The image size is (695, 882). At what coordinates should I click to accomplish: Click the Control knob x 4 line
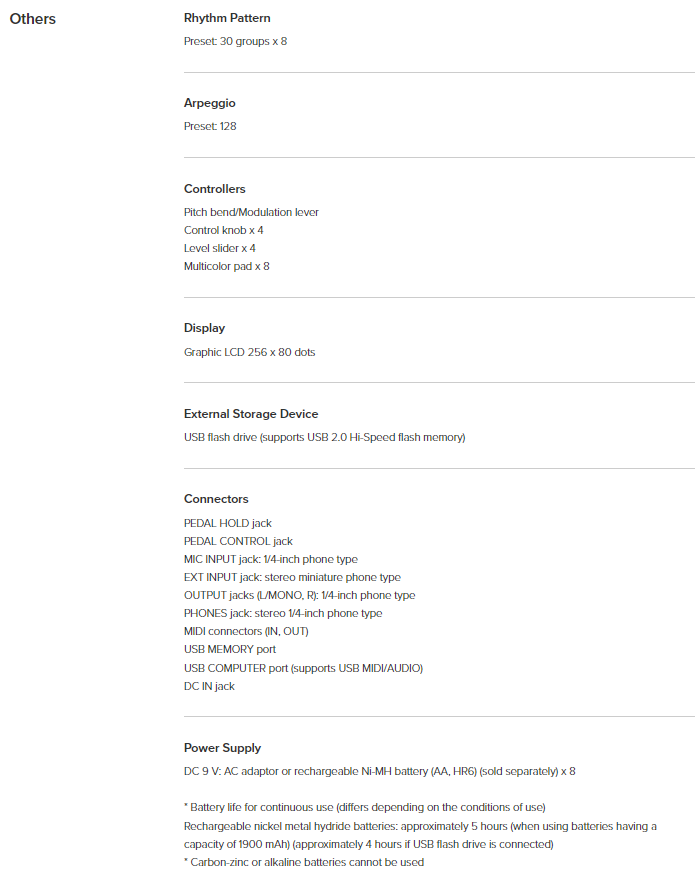[x=224, y=231]
